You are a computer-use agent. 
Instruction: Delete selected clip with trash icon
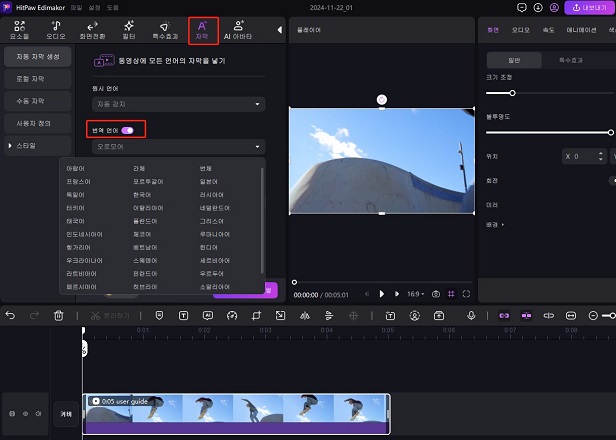[x=59, y=315]
